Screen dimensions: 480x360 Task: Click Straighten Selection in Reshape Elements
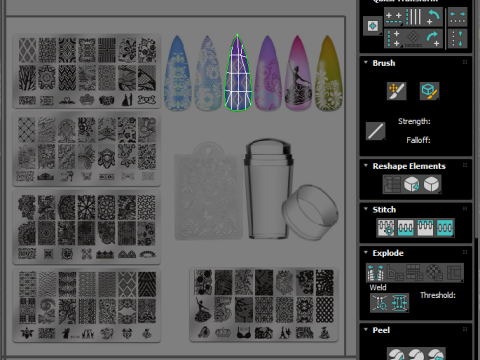pyautogui.click(x=392, y=184)
